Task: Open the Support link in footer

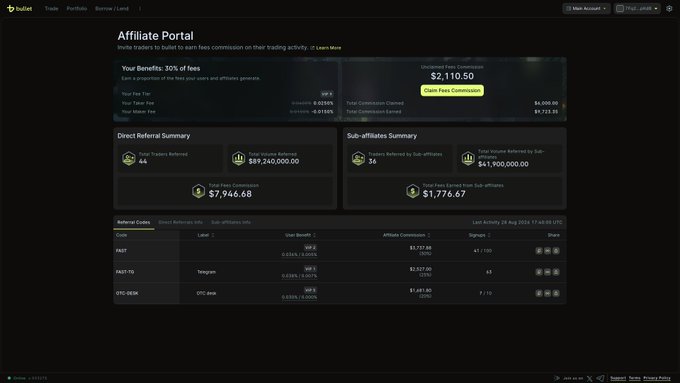Action: [618, 378]
